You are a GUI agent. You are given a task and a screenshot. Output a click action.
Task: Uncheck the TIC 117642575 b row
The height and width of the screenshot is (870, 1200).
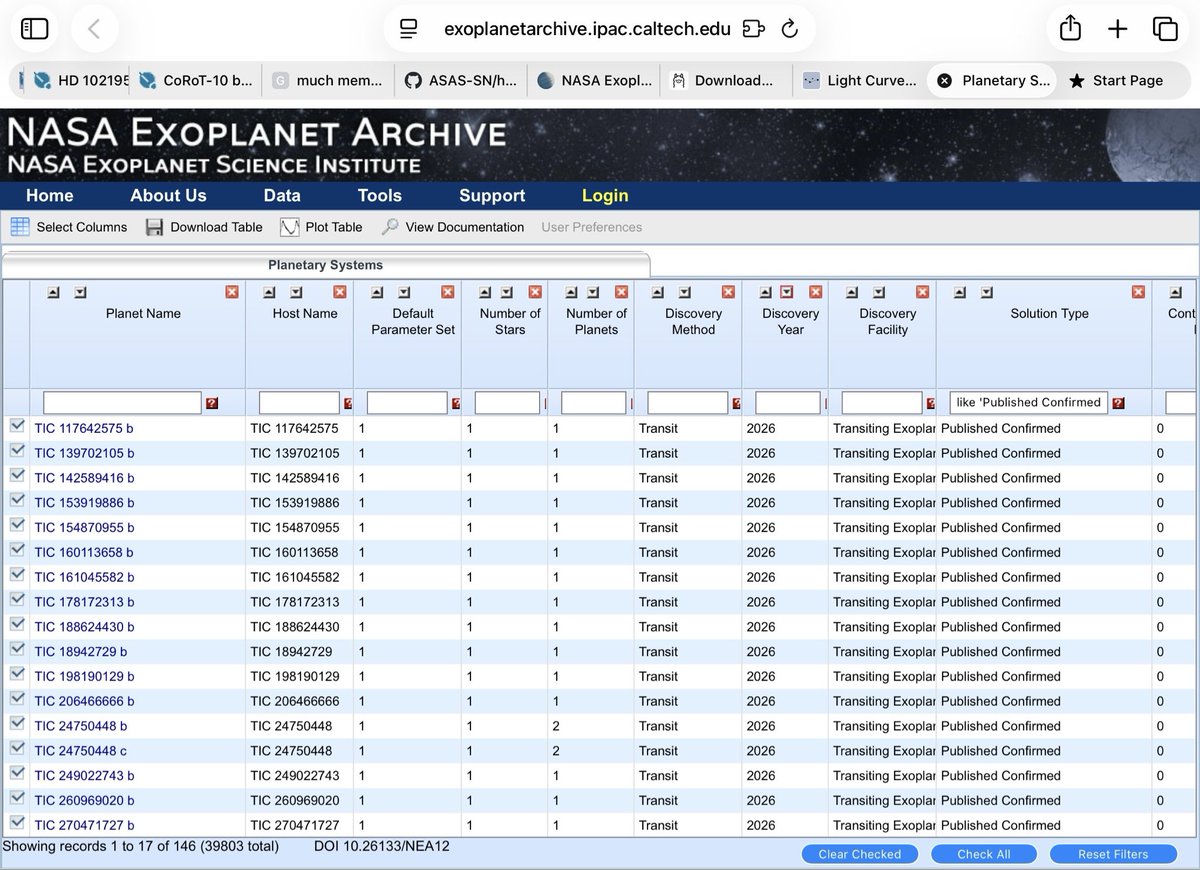click(x=16, y=424)
